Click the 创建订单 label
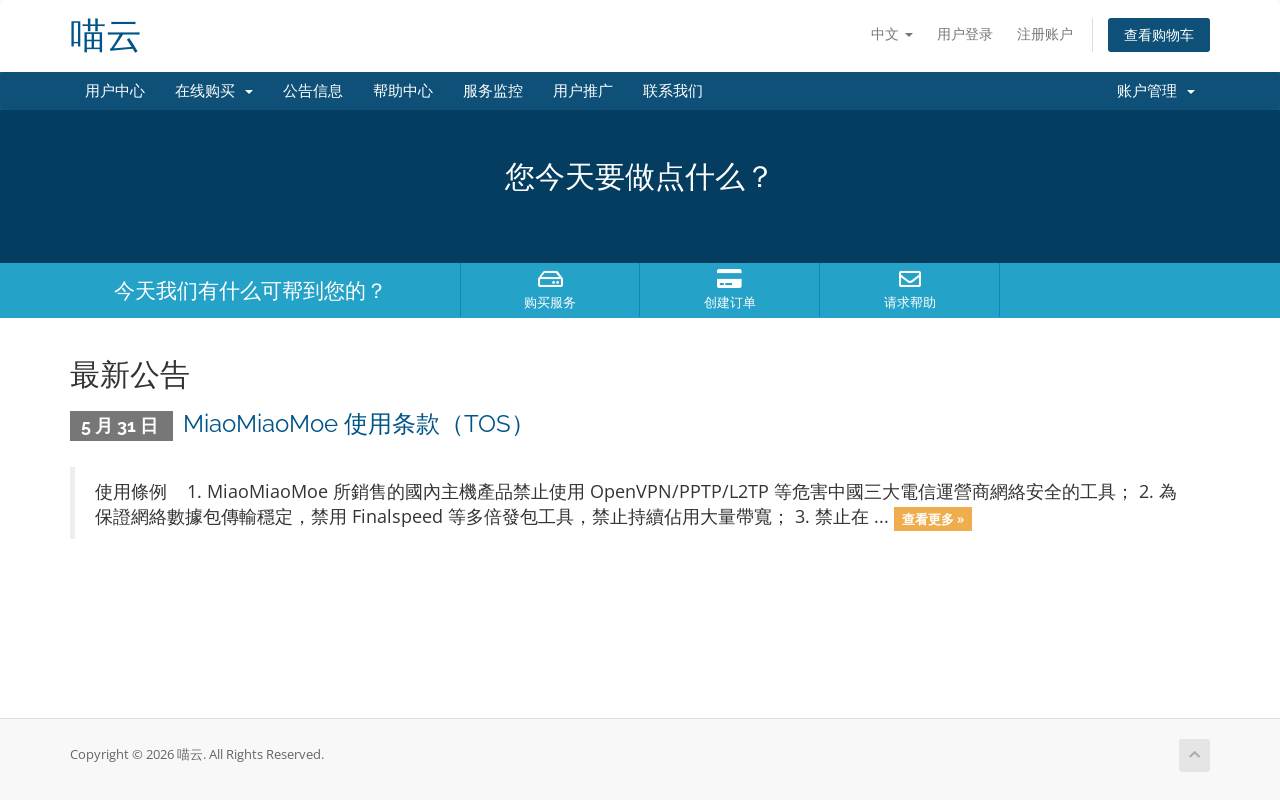1280x800 pixels. pos(730,302)
